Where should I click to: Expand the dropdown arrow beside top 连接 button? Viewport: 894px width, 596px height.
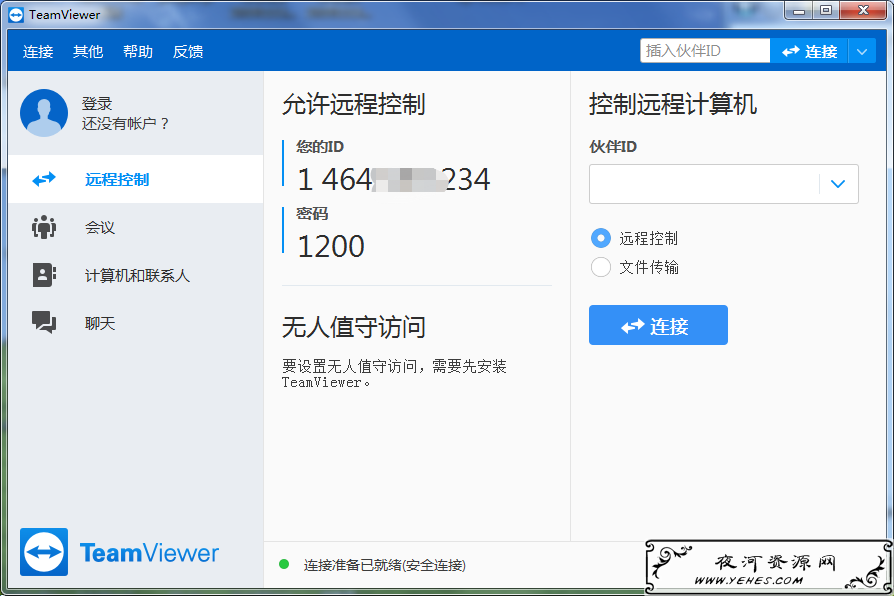(x=862, y=51)
